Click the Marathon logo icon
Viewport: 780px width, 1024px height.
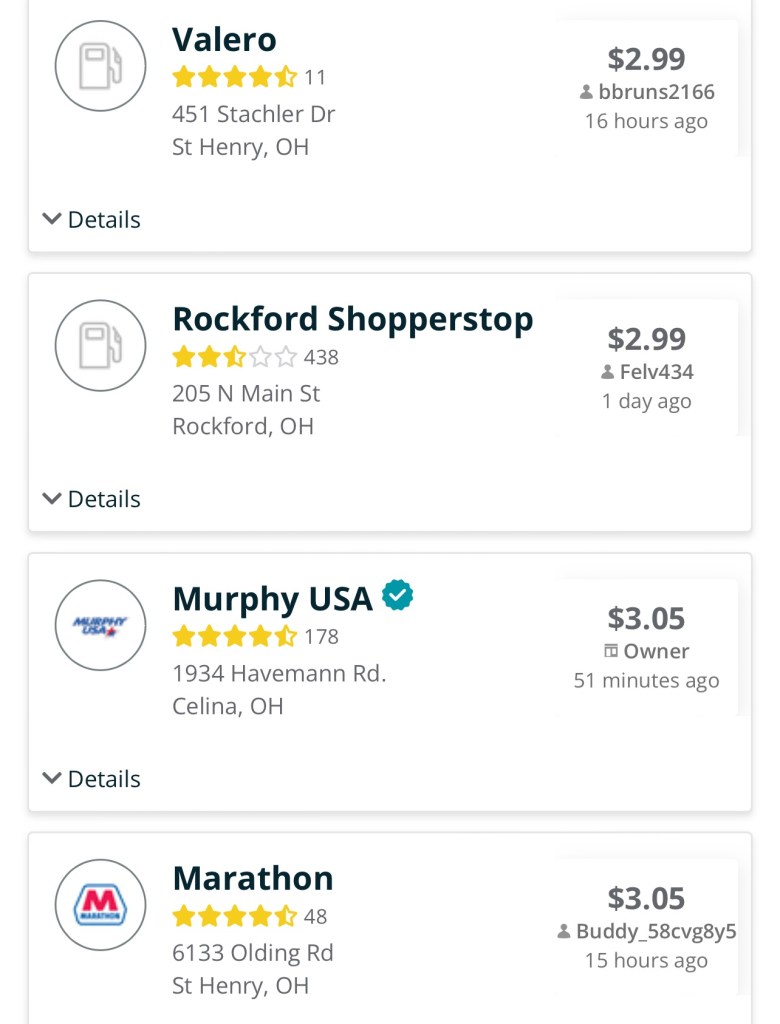(100, 905)
